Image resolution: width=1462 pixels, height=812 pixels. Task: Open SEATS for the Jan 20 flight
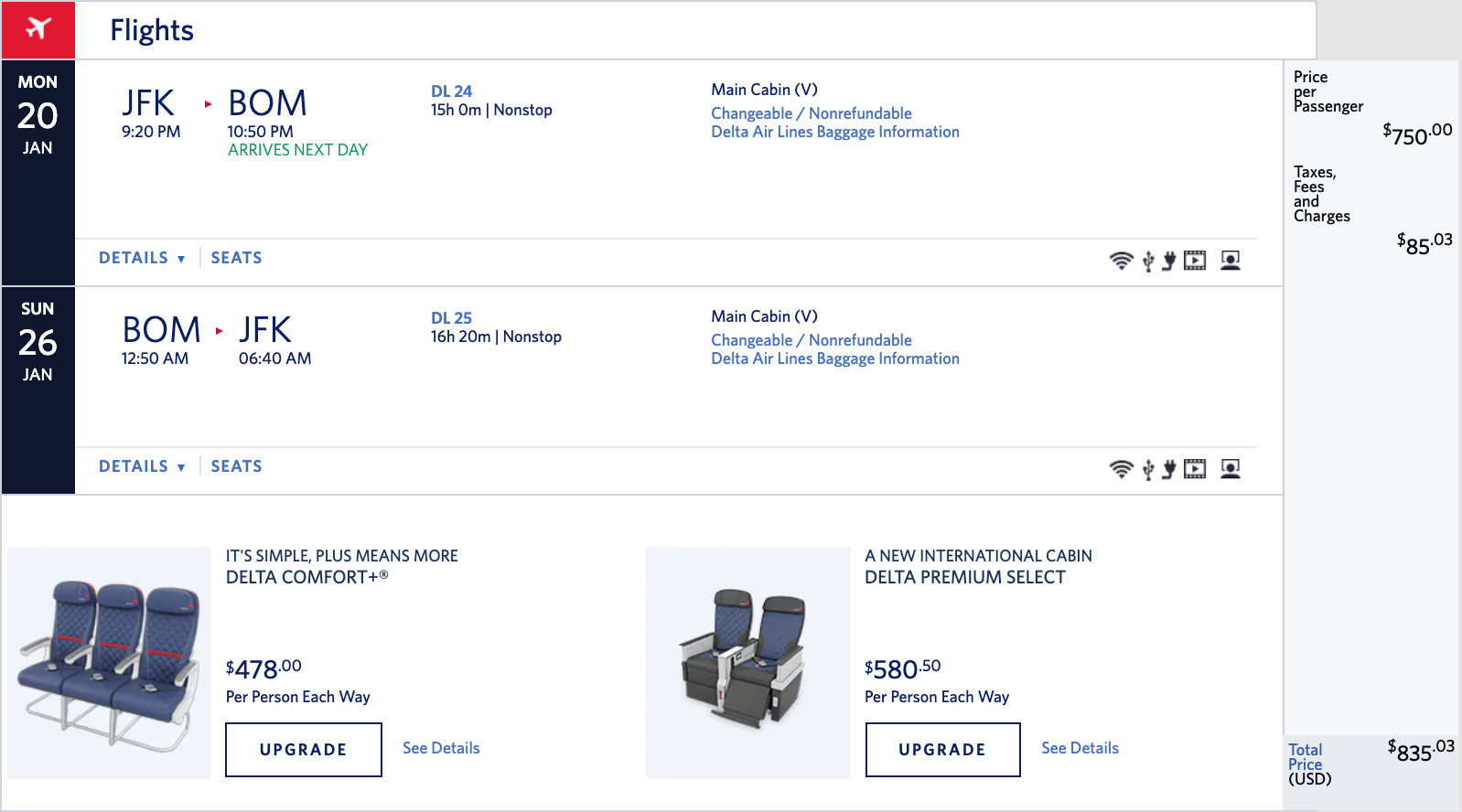[236, 258]
